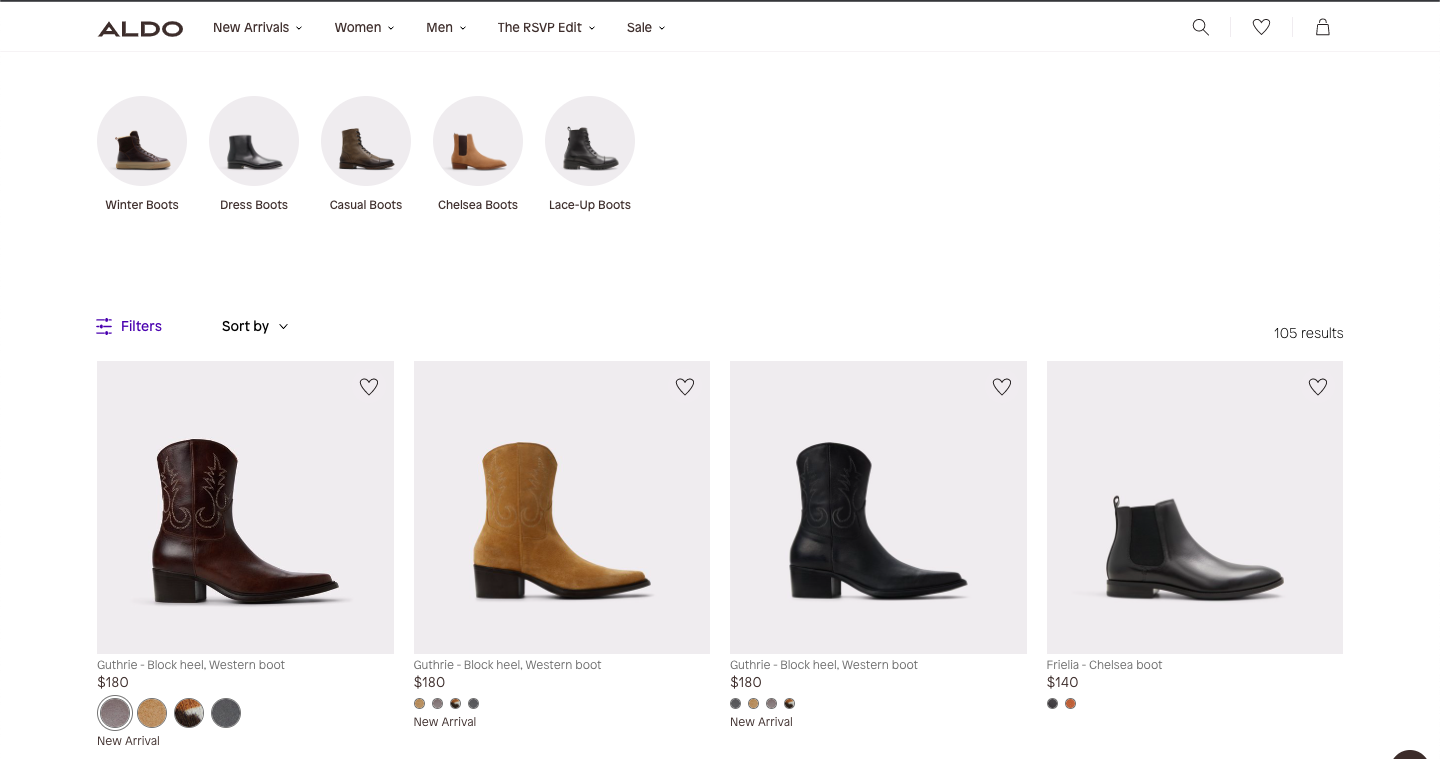The height and width of the screenshot is (759, 1440).
Task: Select the Lace-Up Boots category circle
Action: [590, 141]
